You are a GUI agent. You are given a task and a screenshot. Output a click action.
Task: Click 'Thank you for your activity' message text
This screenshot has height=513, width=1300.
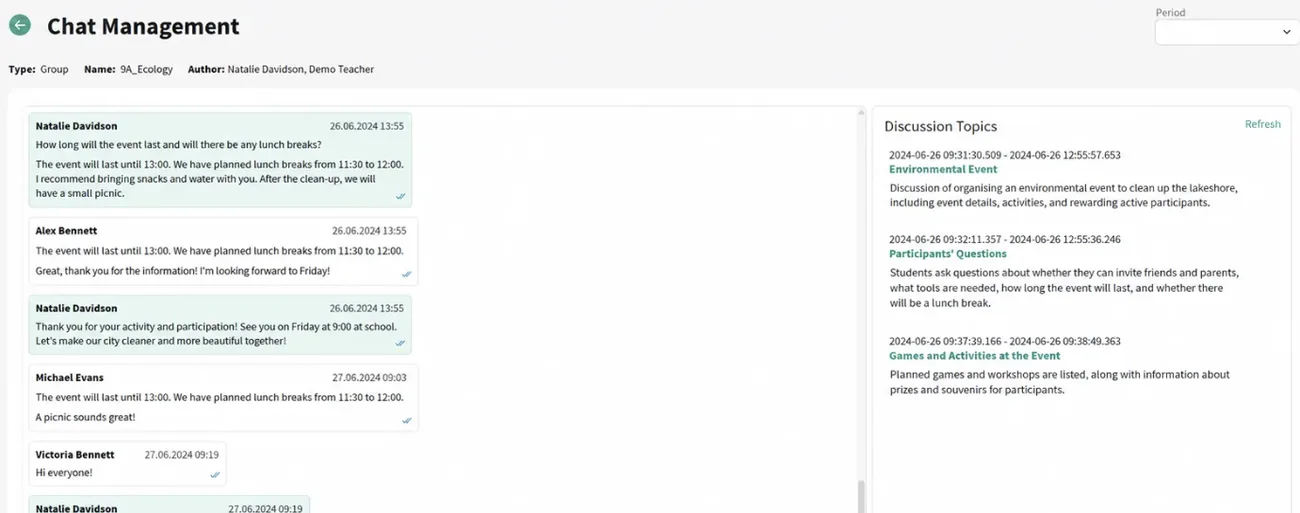click(x=216, y=334)
